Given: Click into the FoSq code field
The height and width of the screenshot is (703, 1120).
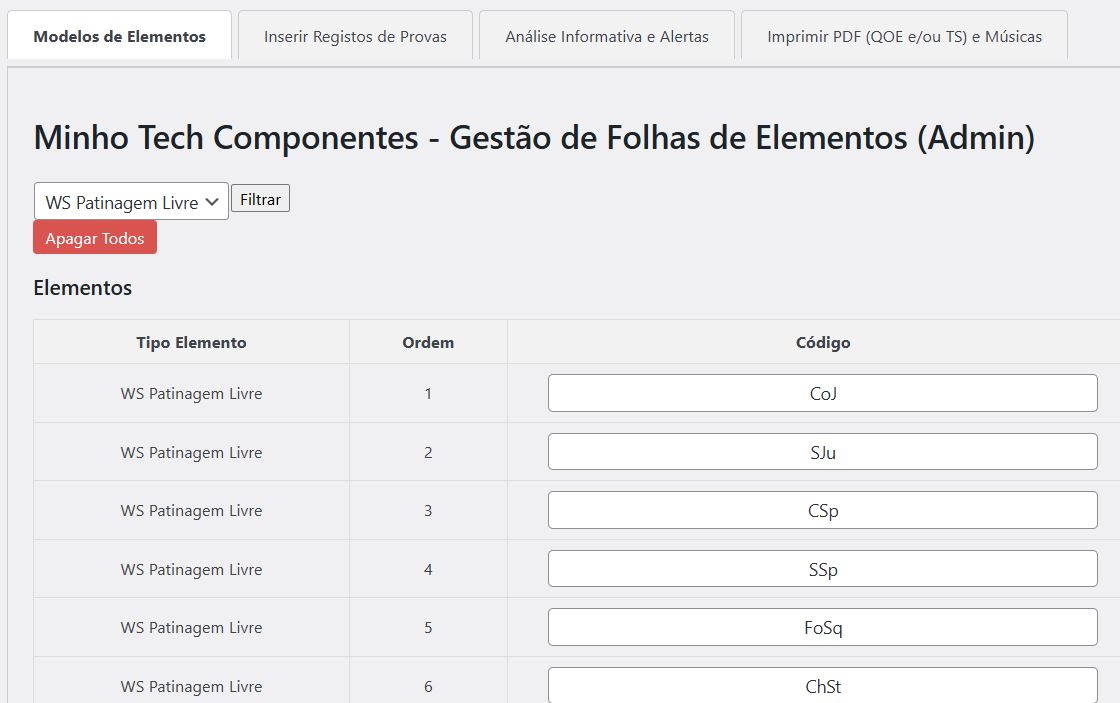Looking at the screenshot, I should (822, 627).
